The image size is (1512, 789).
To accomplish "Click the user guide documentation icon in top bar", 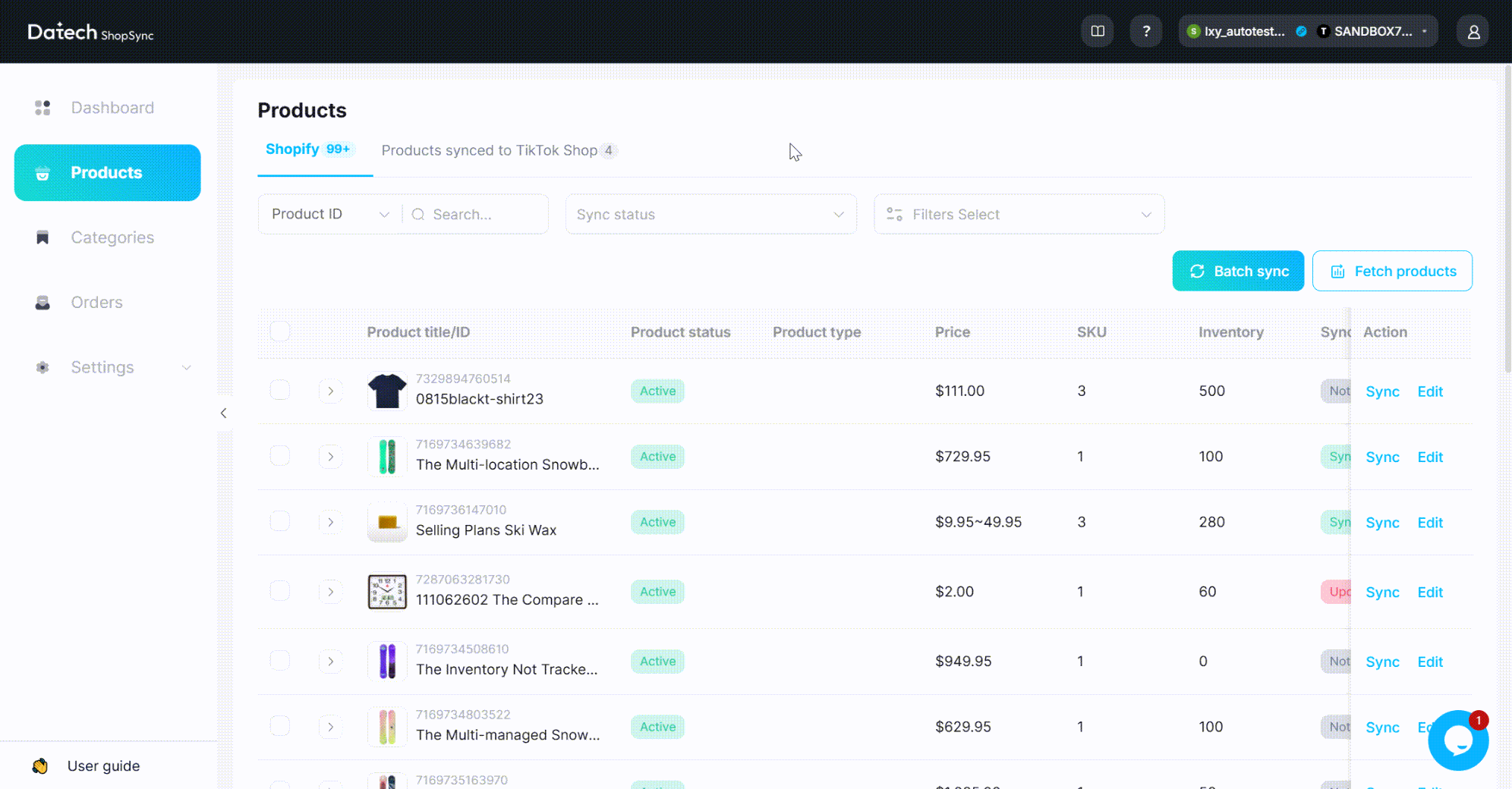I will (1097, 31).
